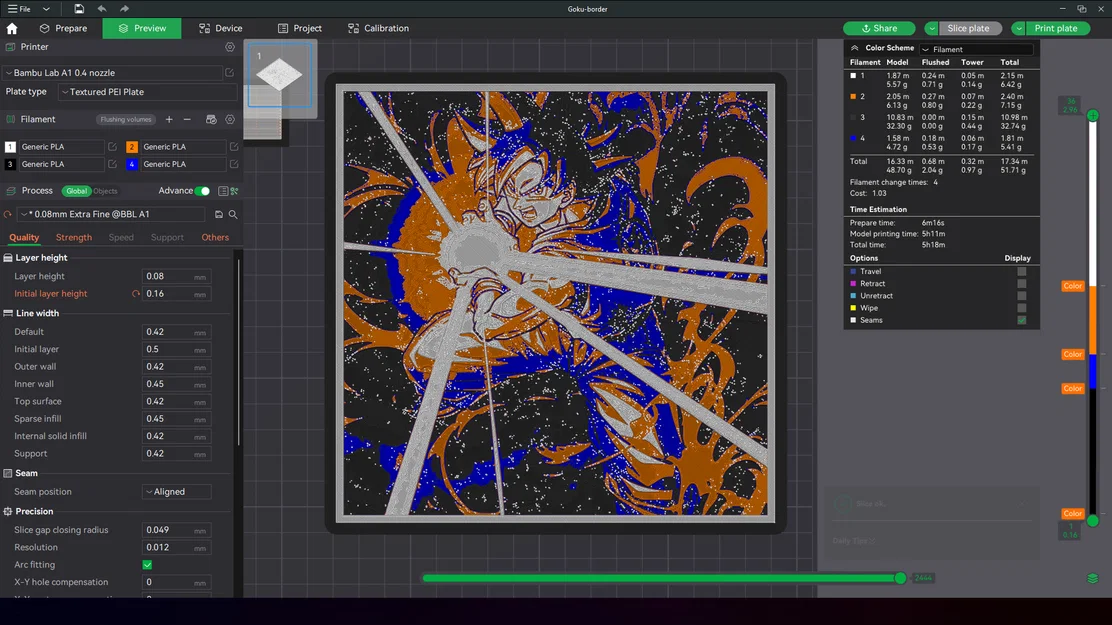
Task: Click the compare presets icon
Action: 235,191
